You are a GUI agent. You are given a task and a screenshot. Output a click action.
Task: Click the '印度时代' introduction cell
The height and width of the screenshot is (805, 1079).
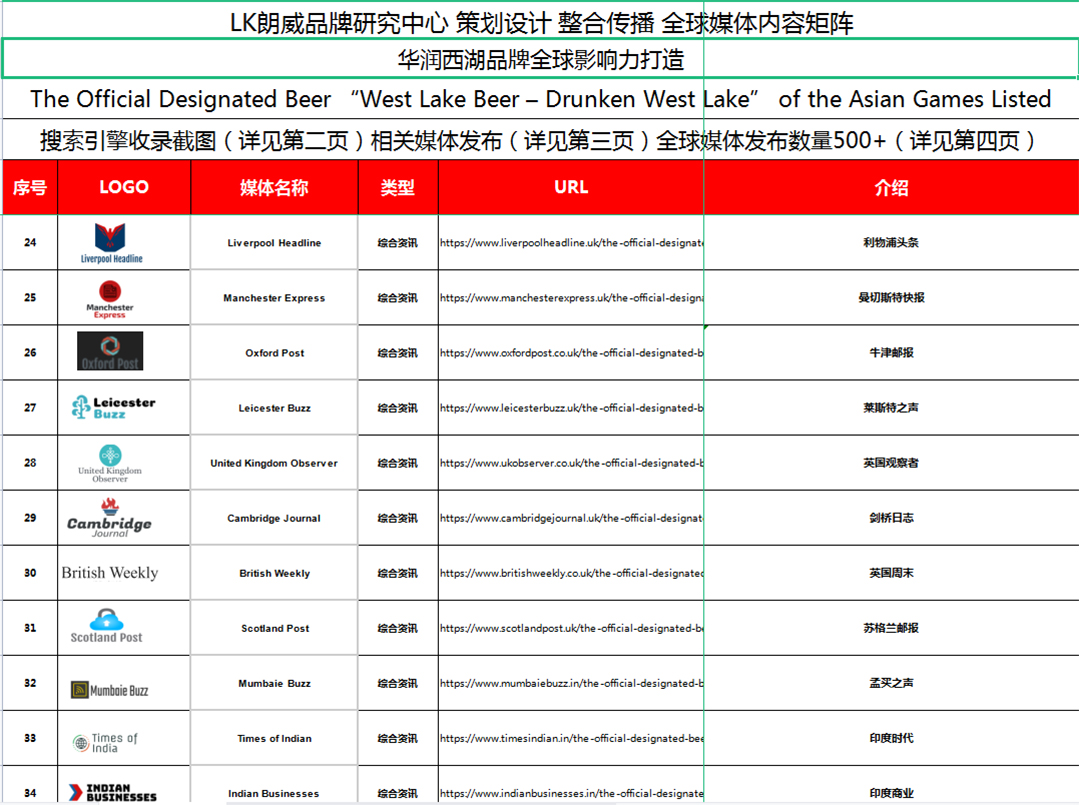click(x=891, y=738)
